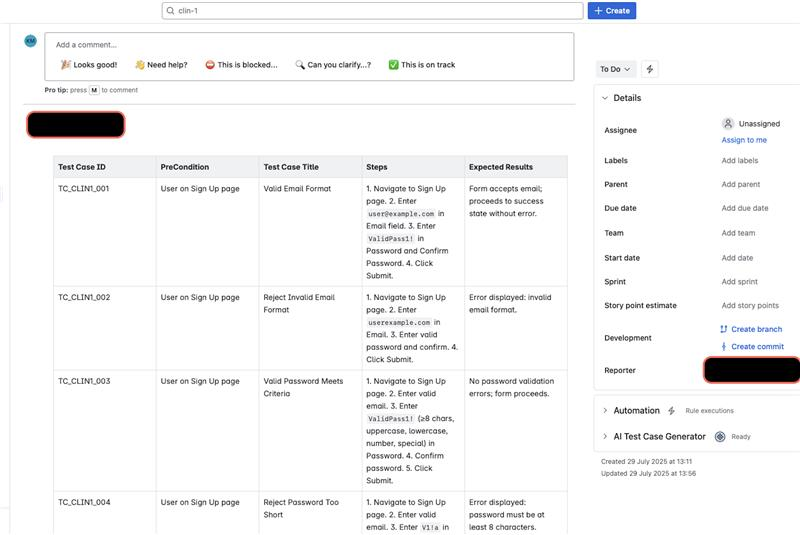800x535 pixels.
Task: Expand the AI Test Case Generator panel
Action: point(605,437)
